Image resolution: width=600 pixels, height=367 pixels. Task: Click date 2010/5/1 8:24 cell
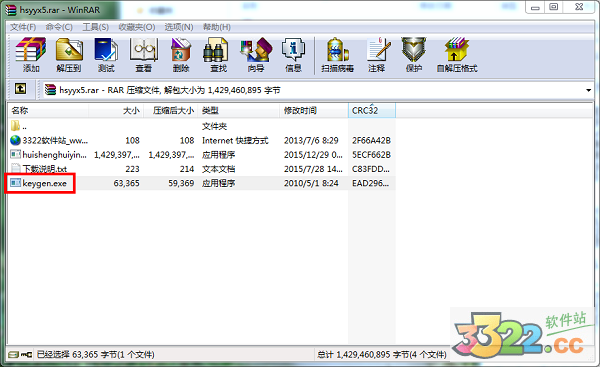click(311, 183)
